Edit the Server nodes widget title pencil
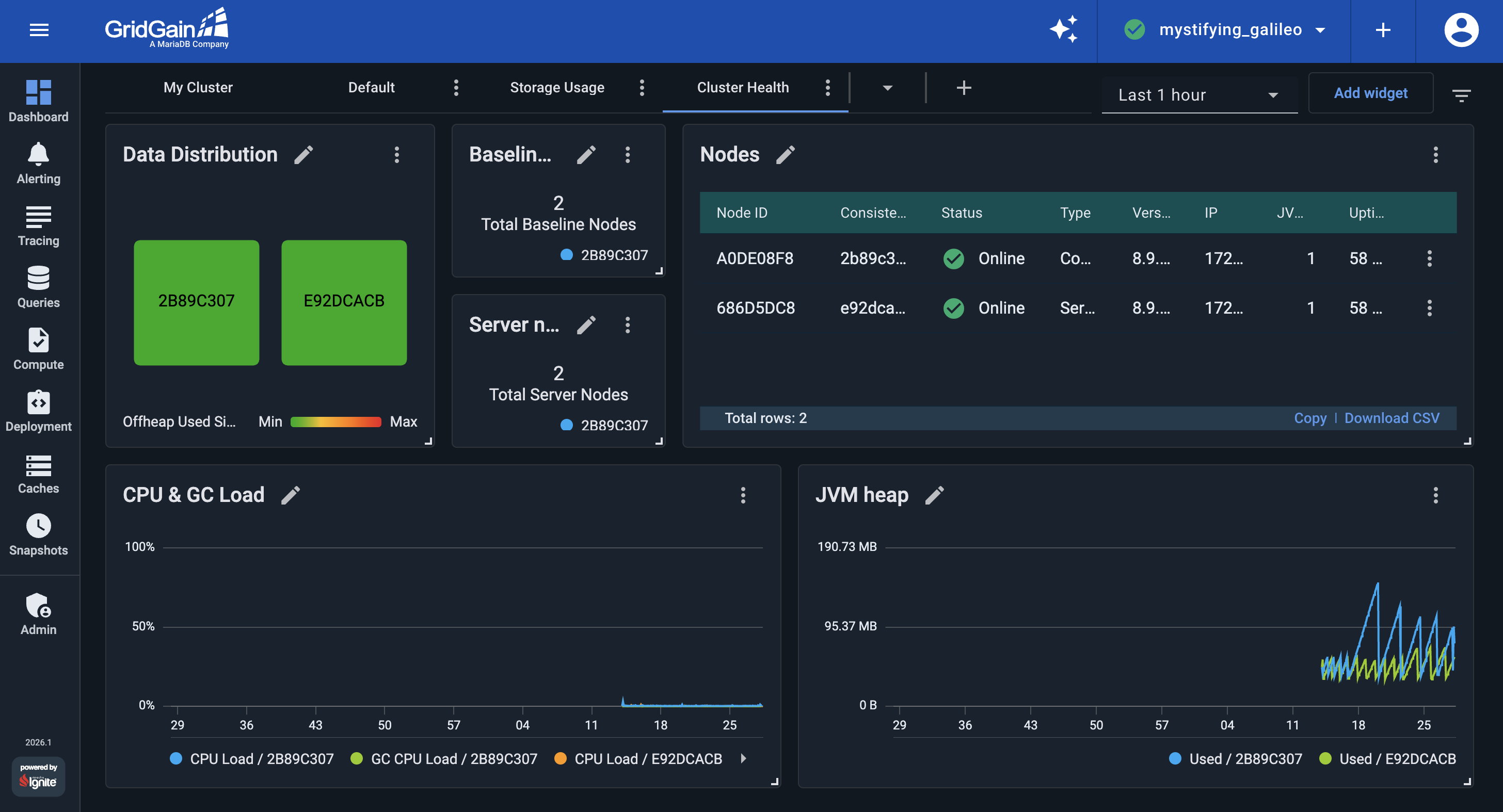Screen dimensions: 1503x812 pos(586,325)
